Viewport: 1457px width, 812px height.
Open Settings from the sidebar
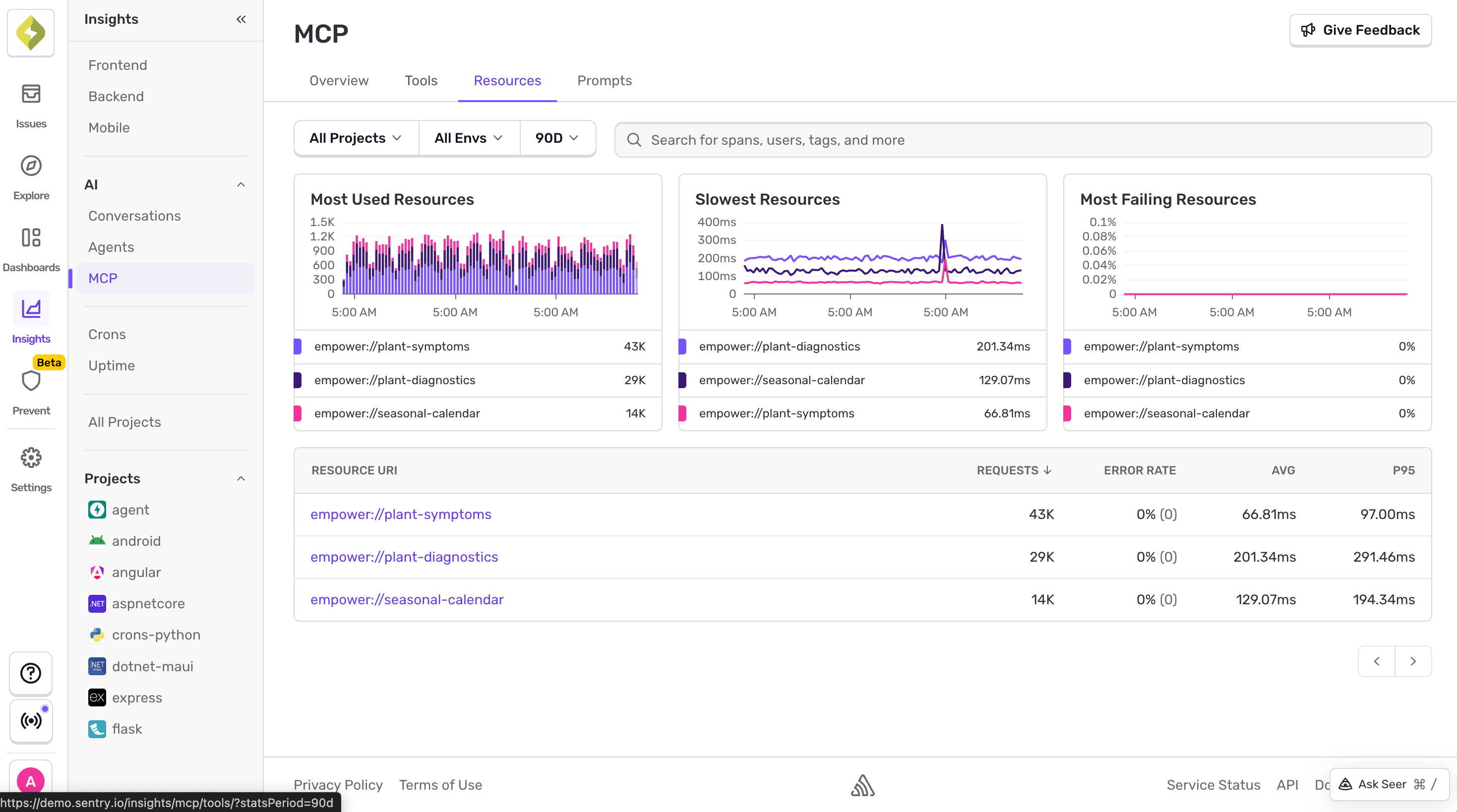tap(31, 468)
